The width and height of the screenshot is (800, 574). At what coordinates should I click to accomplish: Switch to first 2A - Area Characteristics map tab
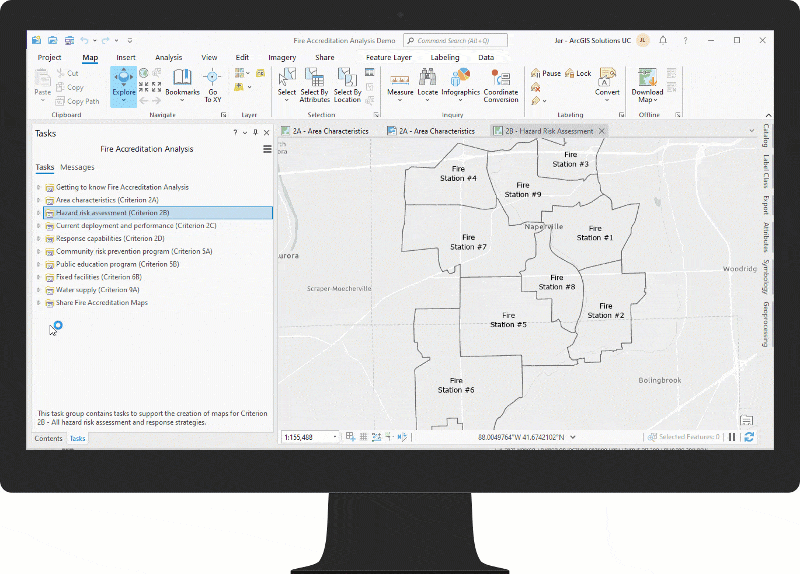coord(325,131)
